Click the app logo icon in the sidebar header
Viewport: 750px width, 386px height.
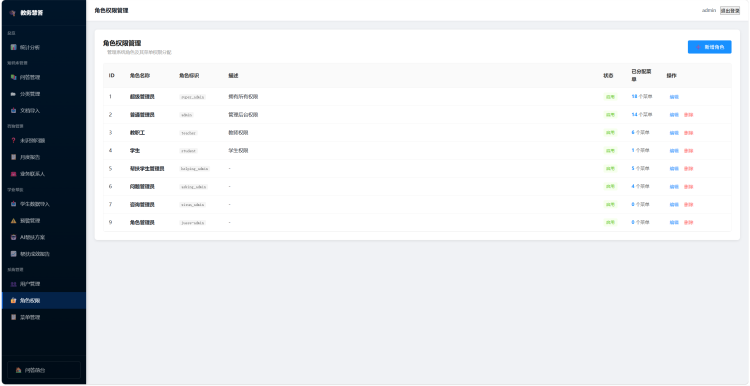pyautogui.click(x=13, y=13)
